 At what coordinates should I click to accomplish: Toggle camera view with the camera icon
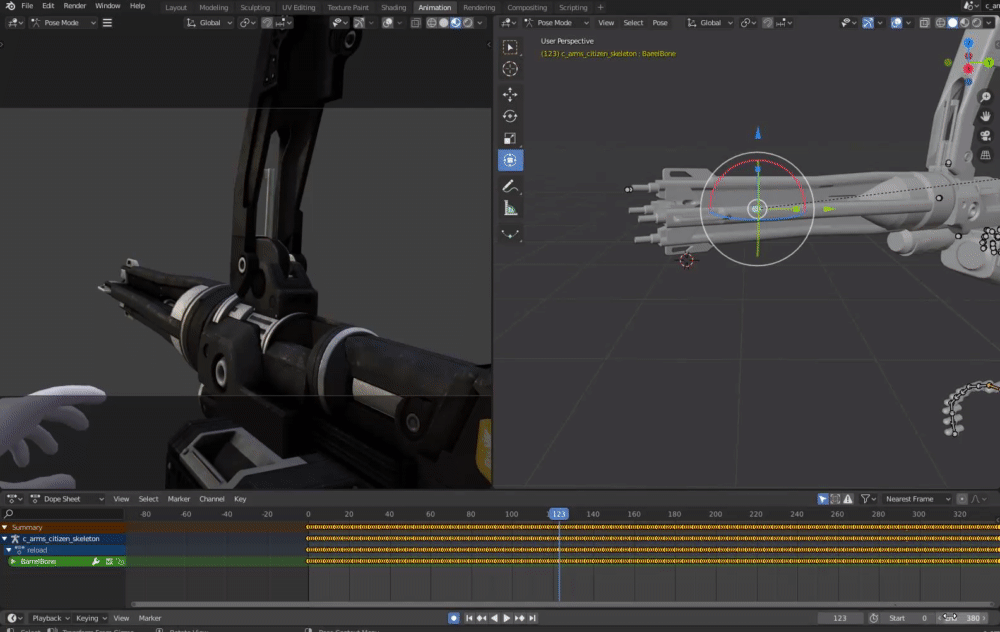pyautogui.click(x=986, y=134)
